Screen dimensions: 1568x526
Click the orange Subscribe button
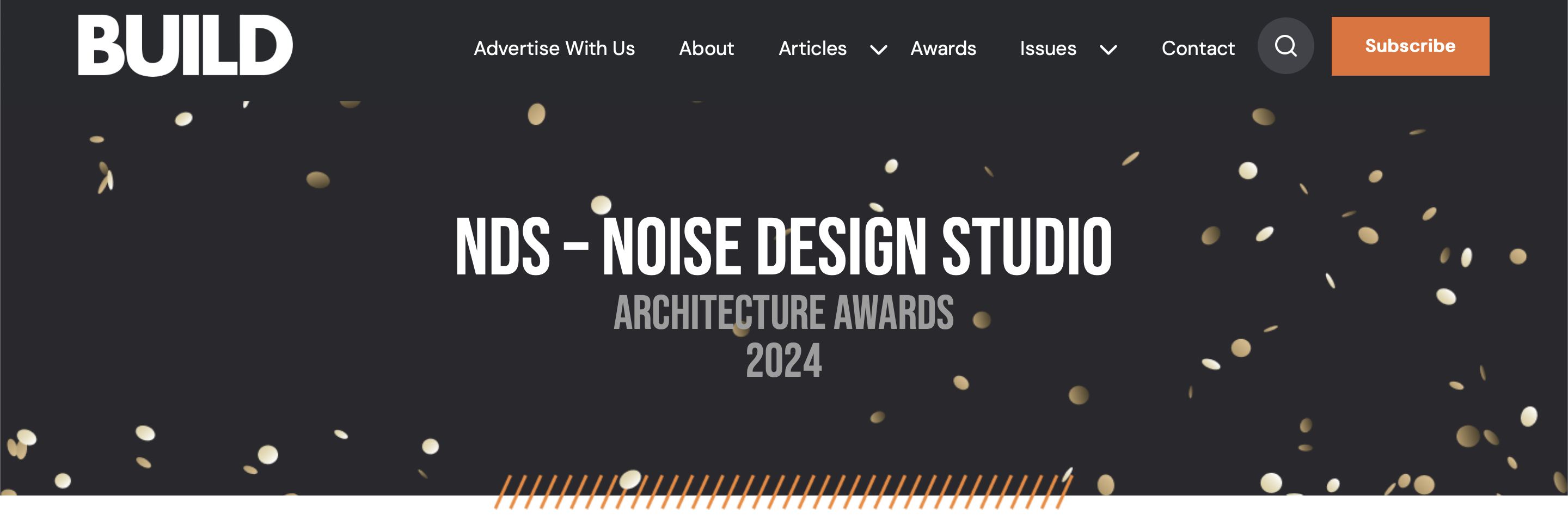click(1410, 46)
